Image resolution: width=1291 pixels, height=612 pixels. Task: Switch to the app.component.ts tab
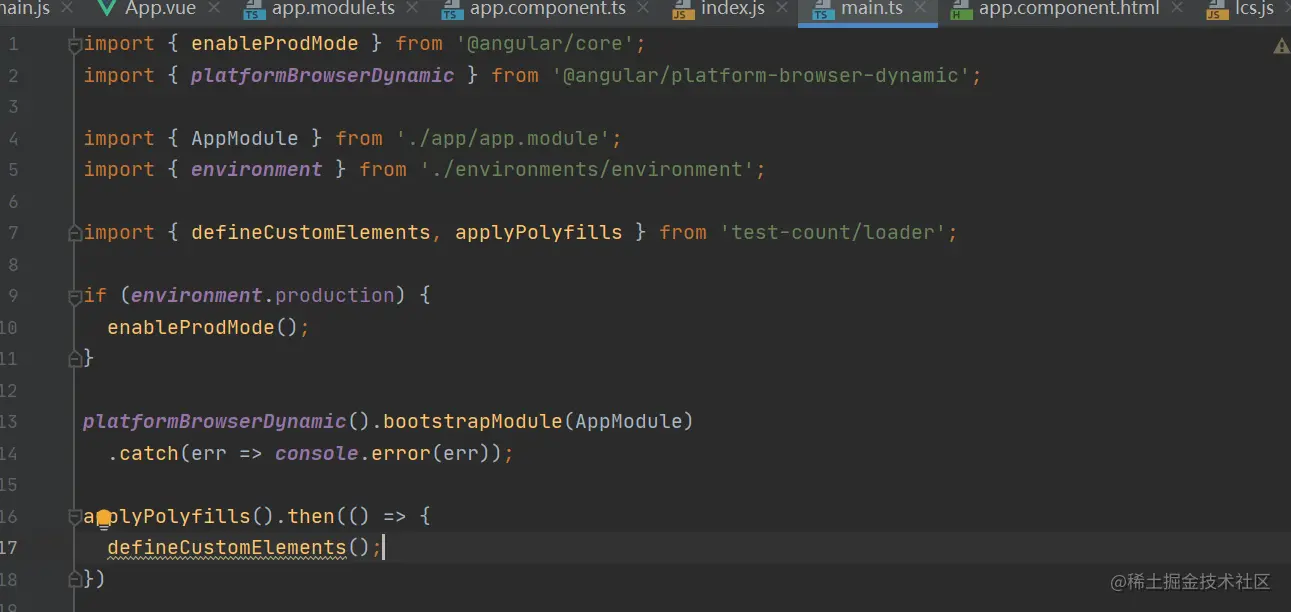pos(548,9)
